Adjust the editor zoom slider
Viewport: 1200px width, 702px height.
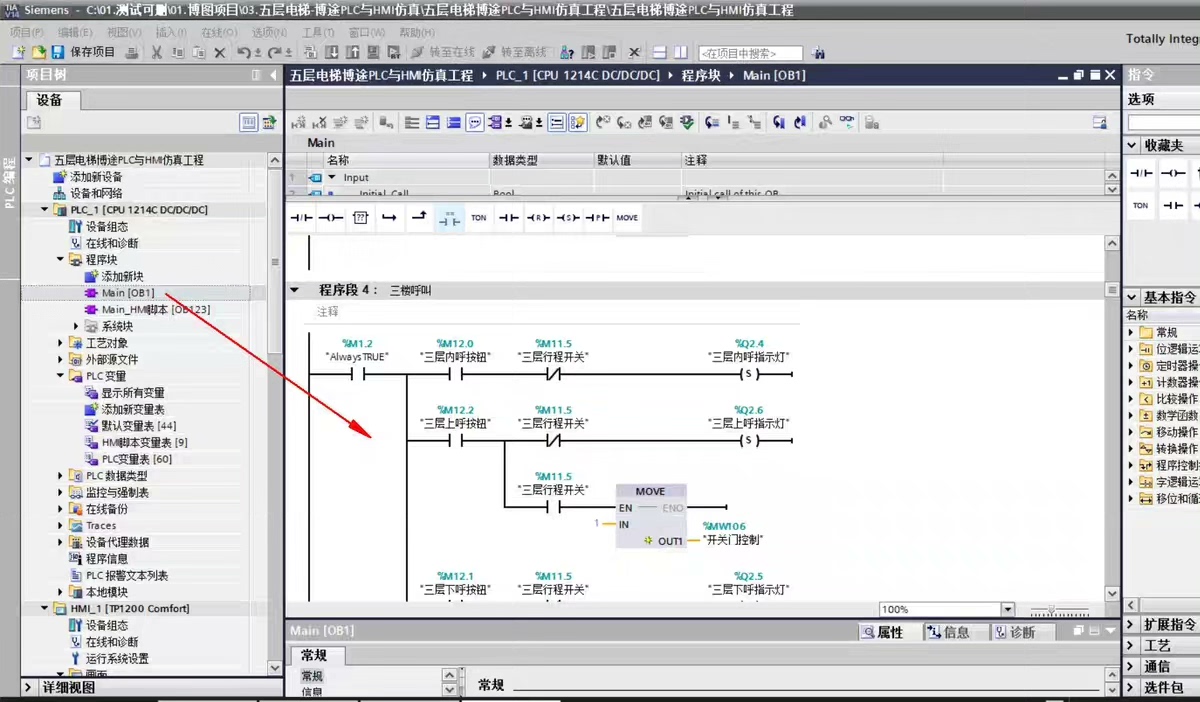pyautogui.click(x=1054, y=609)
